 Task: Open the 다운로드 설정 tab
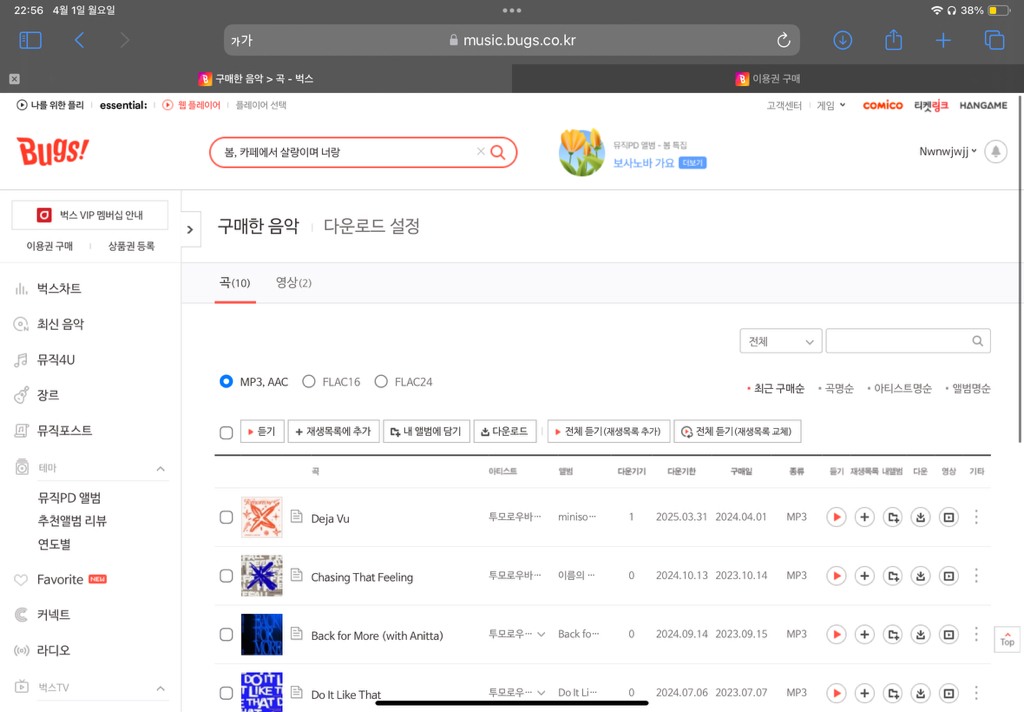click(x=372, y=226)
